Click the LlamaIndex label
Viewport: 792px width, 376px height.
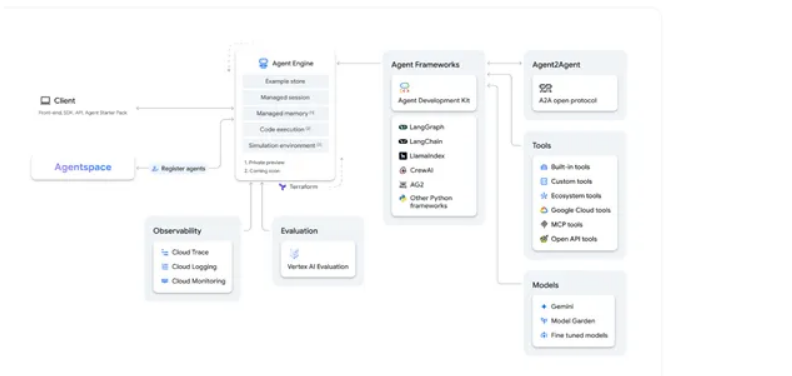(x=427, y=156)
